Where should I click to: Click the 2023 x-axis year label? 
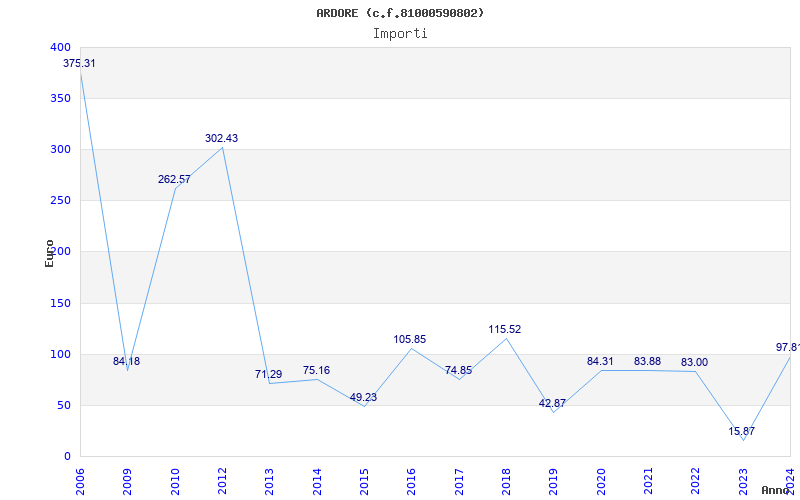(x=743, y=482)
